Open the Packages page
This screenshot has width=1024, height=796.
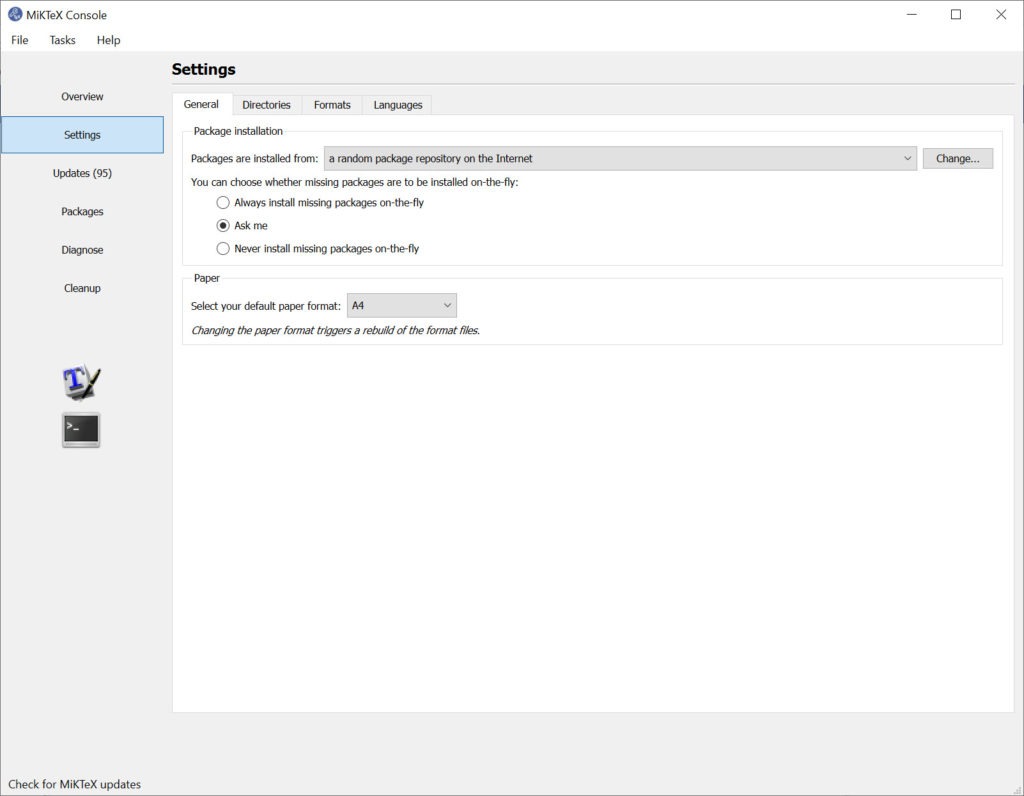tap(82, 212)
